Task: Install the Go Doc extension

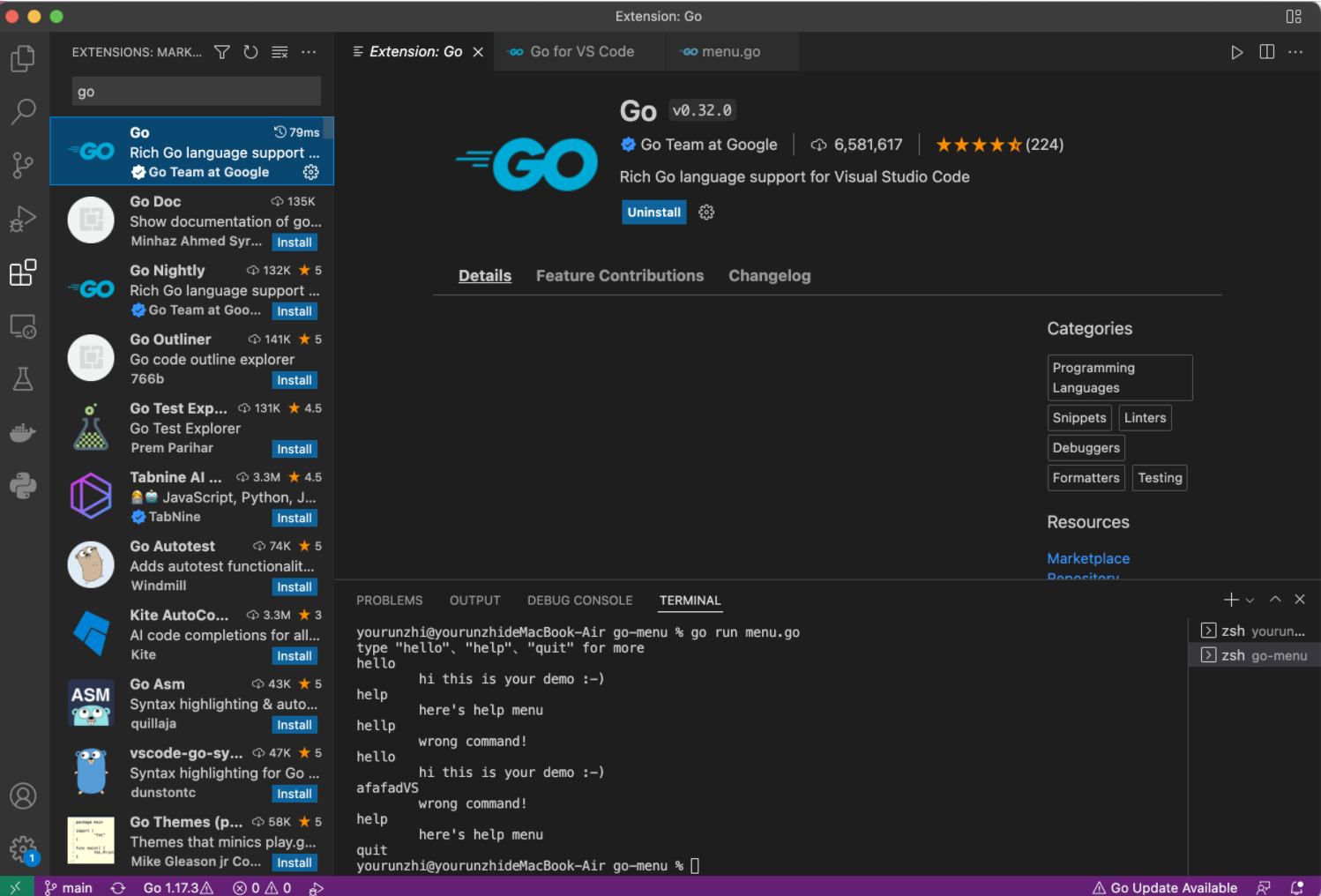Action: (x=295, y=243)
